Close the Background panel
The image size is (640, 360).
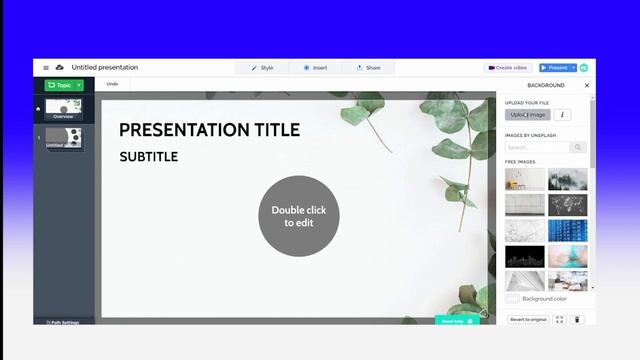pos(587,85)
